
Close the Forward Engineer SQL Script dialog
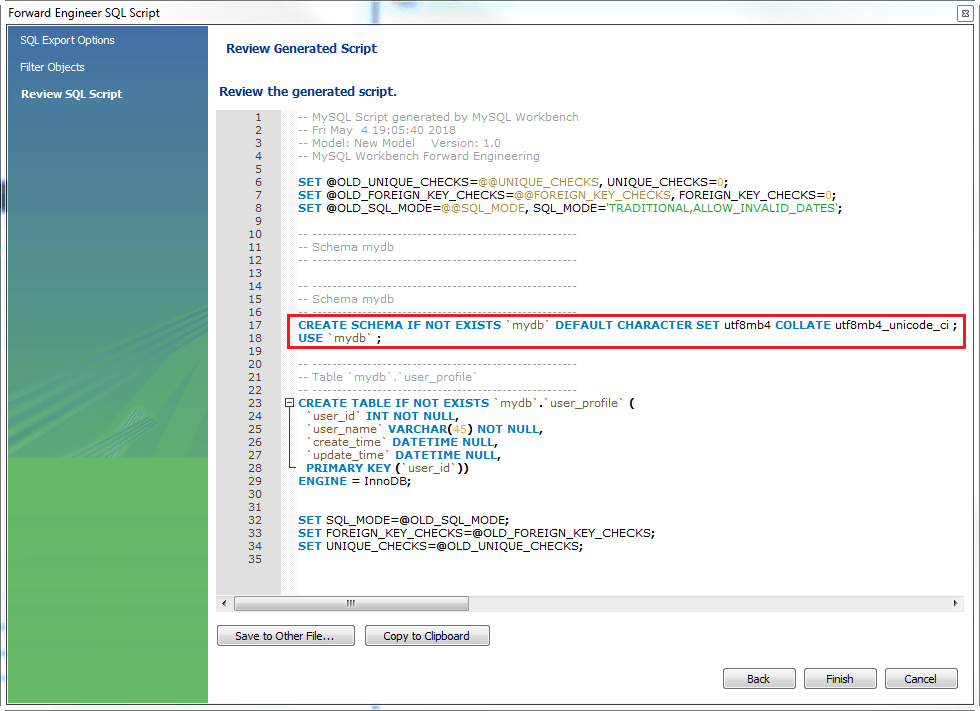coord(963,12)
